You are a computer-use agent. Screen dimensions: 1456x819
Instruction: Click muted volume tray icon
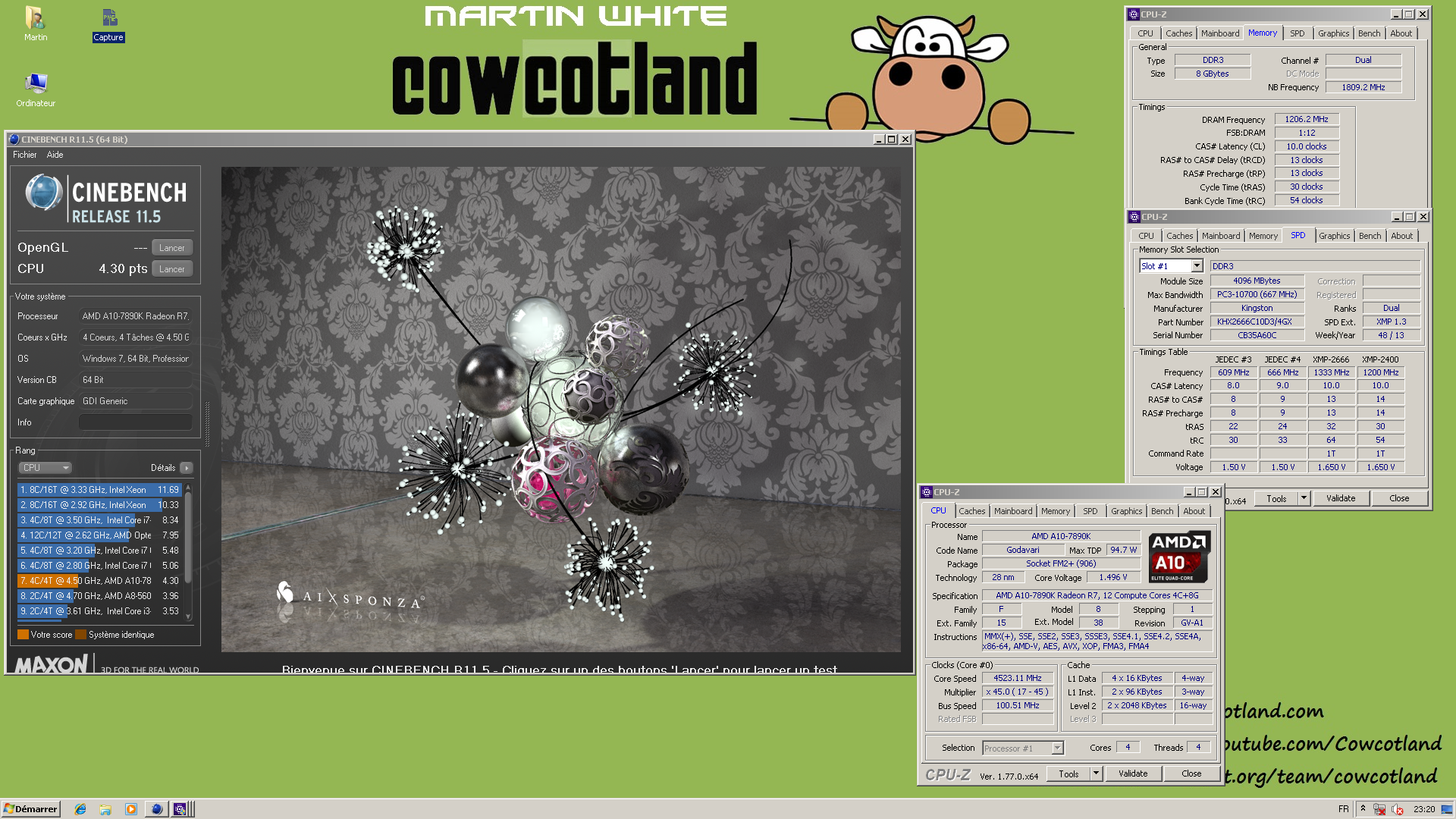[x=1397, y=809]
